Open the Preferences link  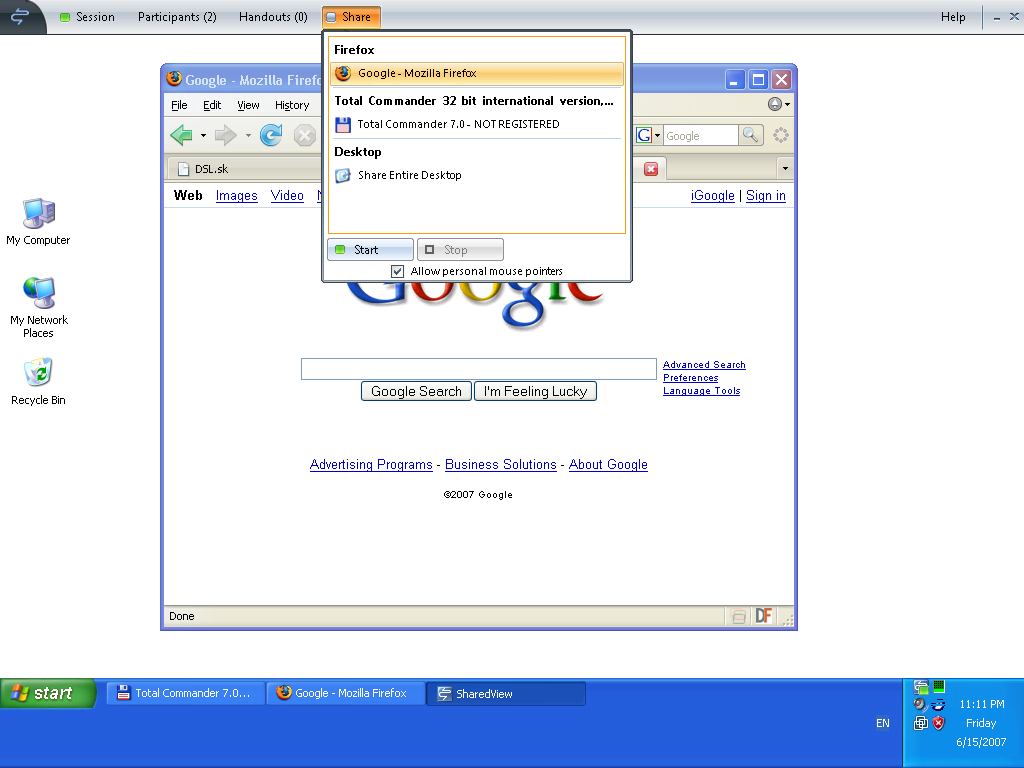[x=690, y=378]
